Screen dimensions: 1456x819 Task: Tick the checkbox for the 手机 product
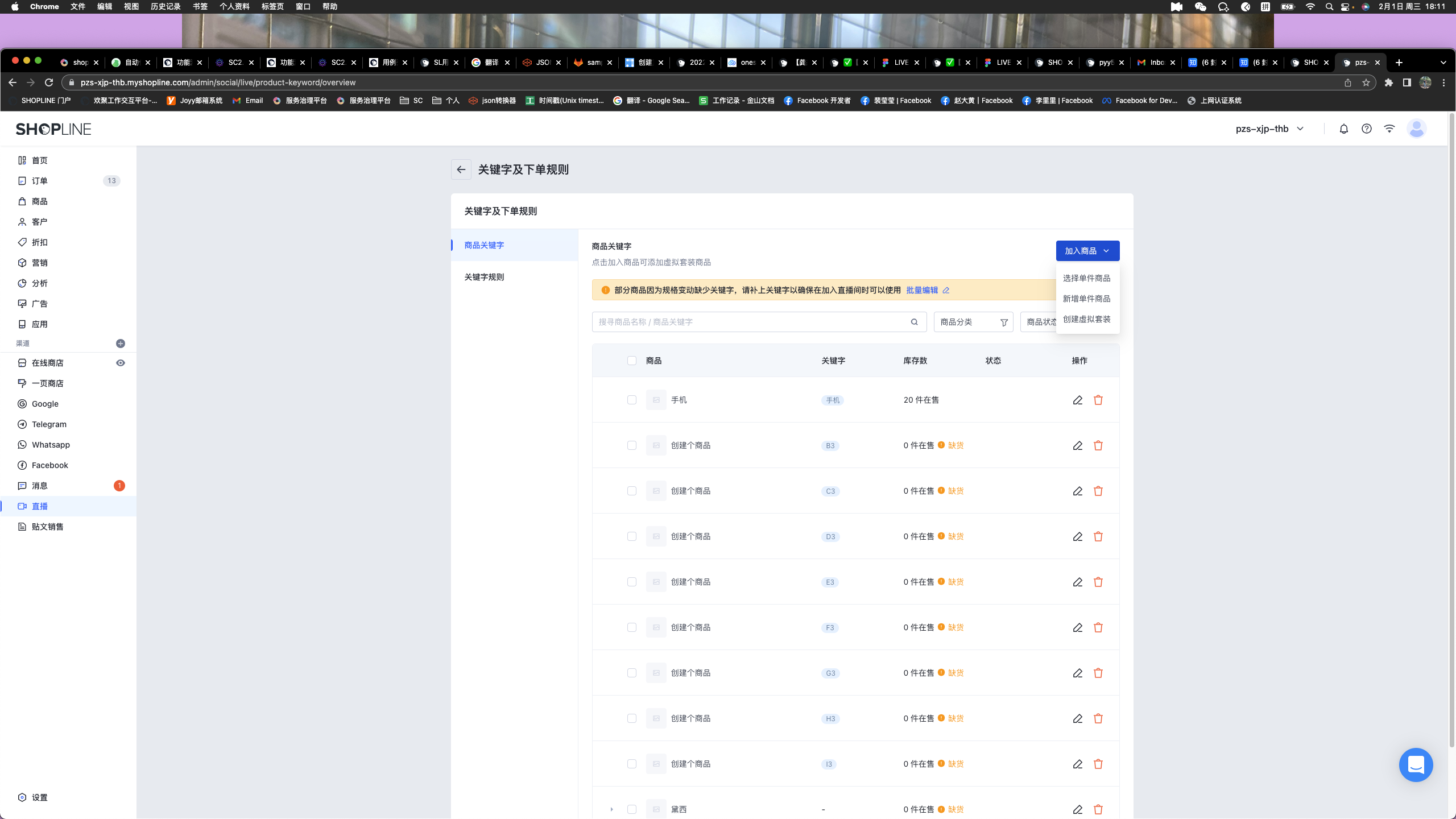[631, 400]
